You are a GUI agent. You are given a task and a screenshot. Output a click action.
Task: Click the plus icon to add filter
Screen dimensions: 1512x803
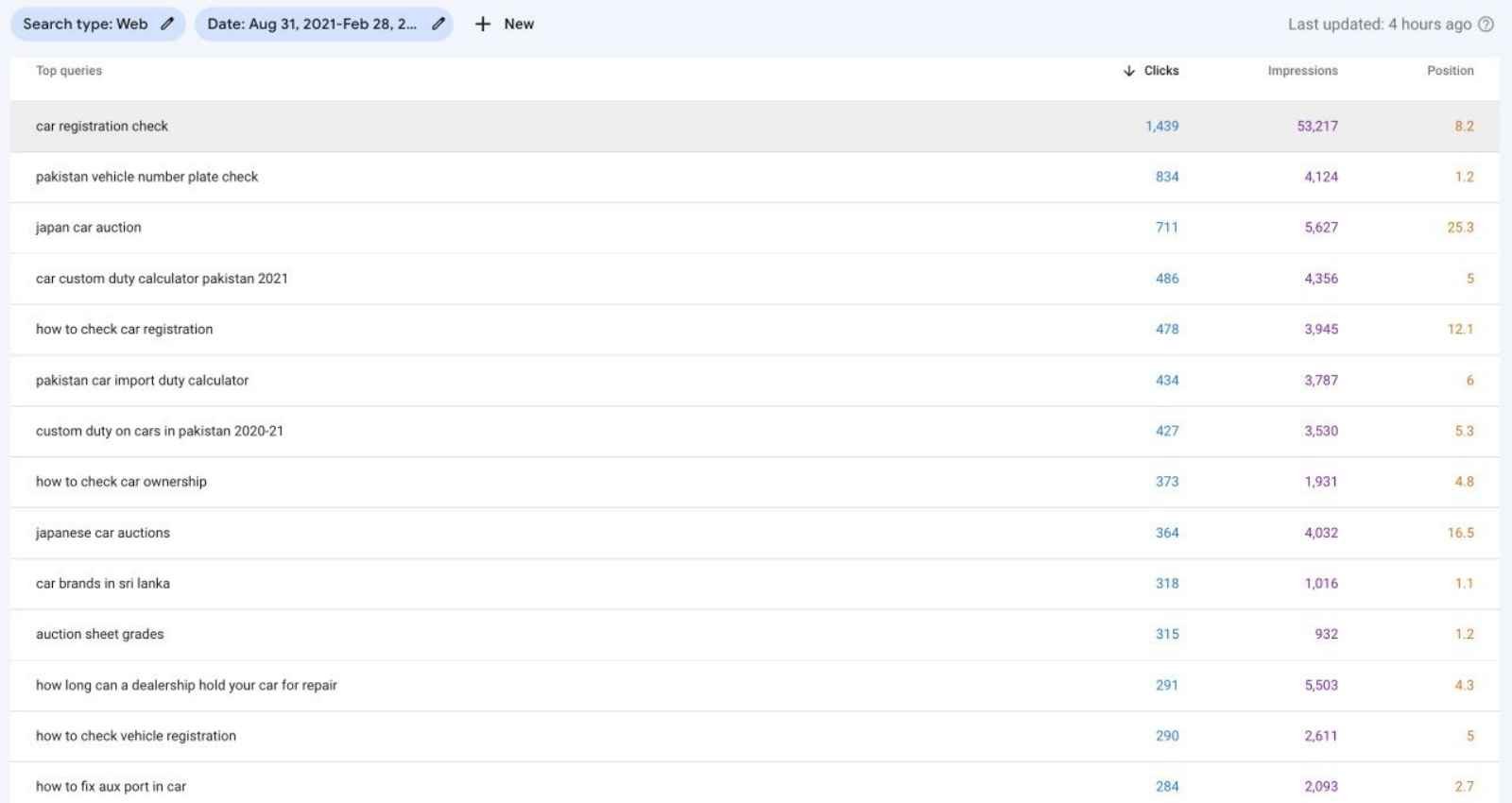point(483,25)
